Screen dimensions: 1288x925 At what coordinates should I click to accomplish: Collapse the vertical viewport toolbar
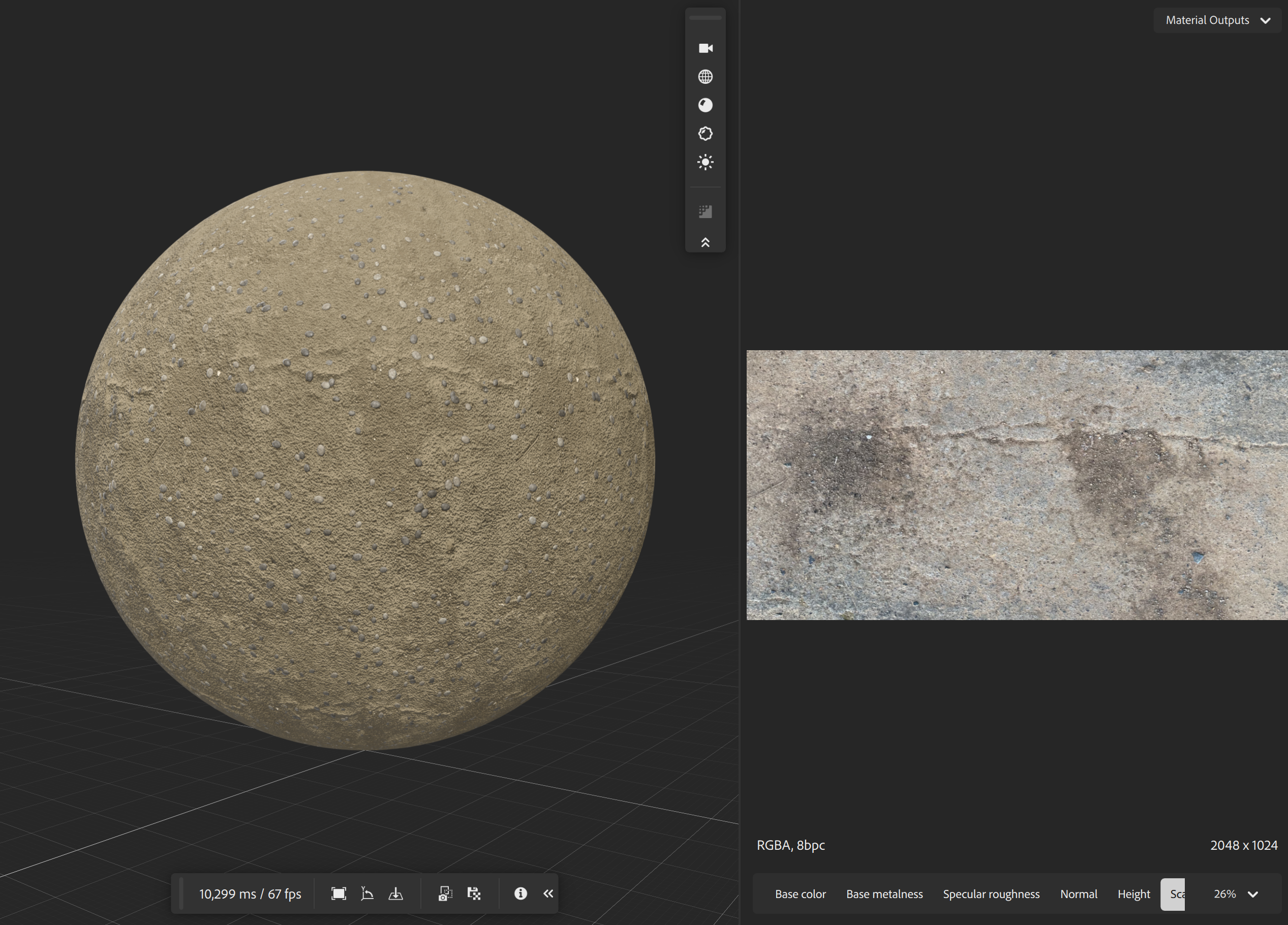pyautogui.click(x=706, y=242)
